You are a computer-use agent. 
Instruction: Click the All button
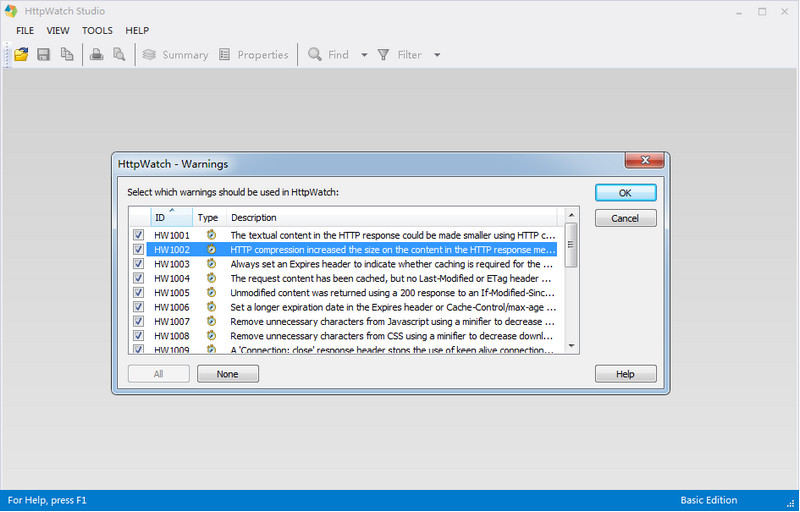(x=159, y=374)
